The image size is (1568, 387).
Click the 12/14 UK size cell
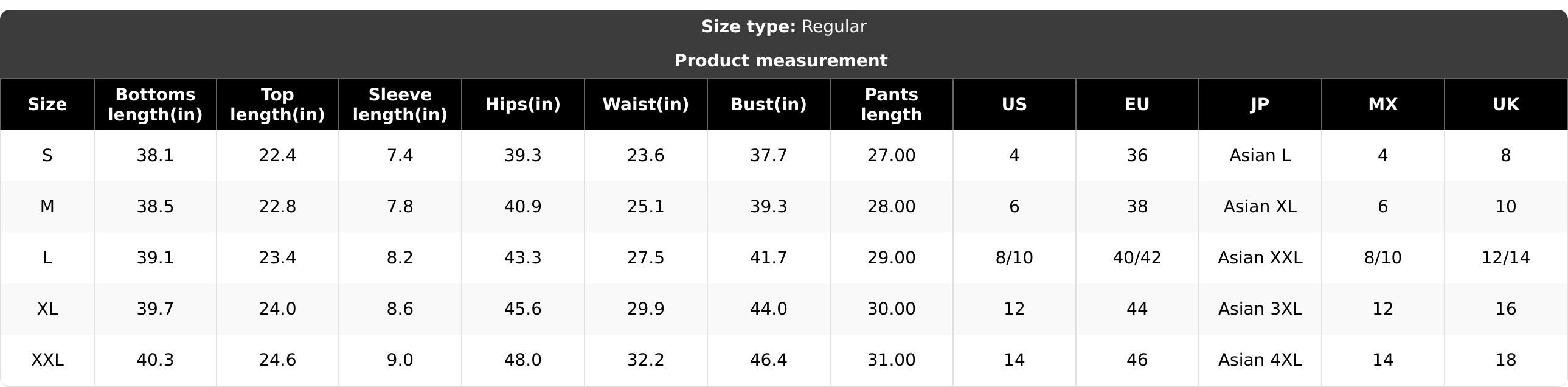pyautogui.click(x=1506, y=257)
